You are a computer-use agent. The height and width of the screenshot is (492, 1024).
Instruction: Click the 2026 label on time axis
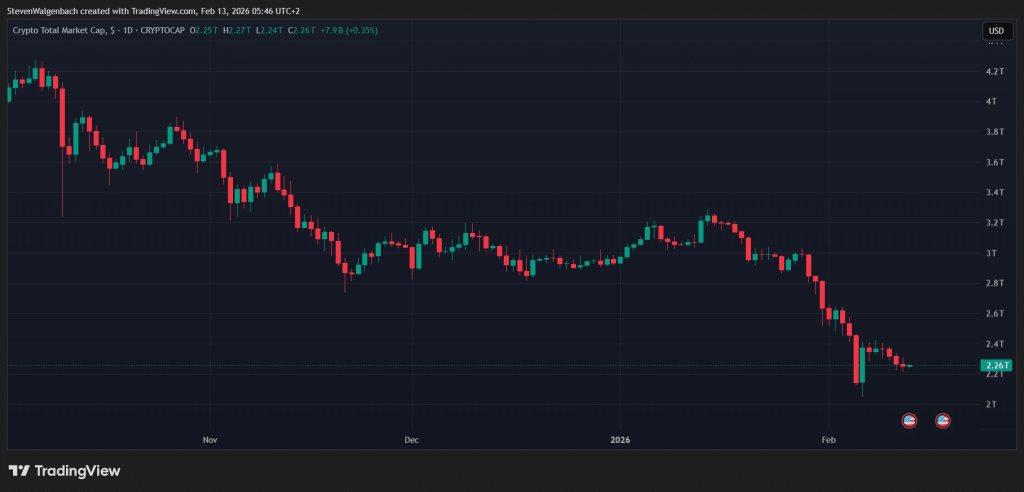pos(620,440)
